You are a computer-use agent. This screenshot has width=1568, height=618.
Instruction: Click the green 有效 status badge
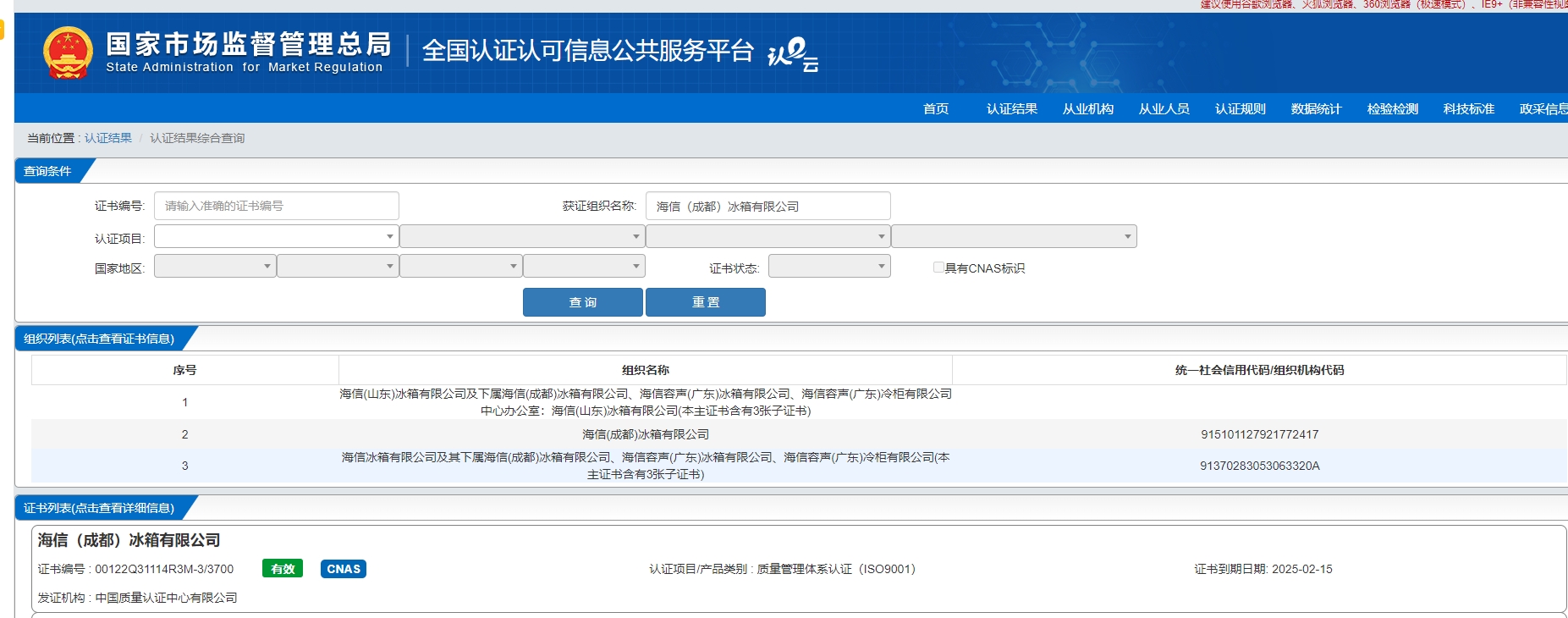[x=283, y=569]
